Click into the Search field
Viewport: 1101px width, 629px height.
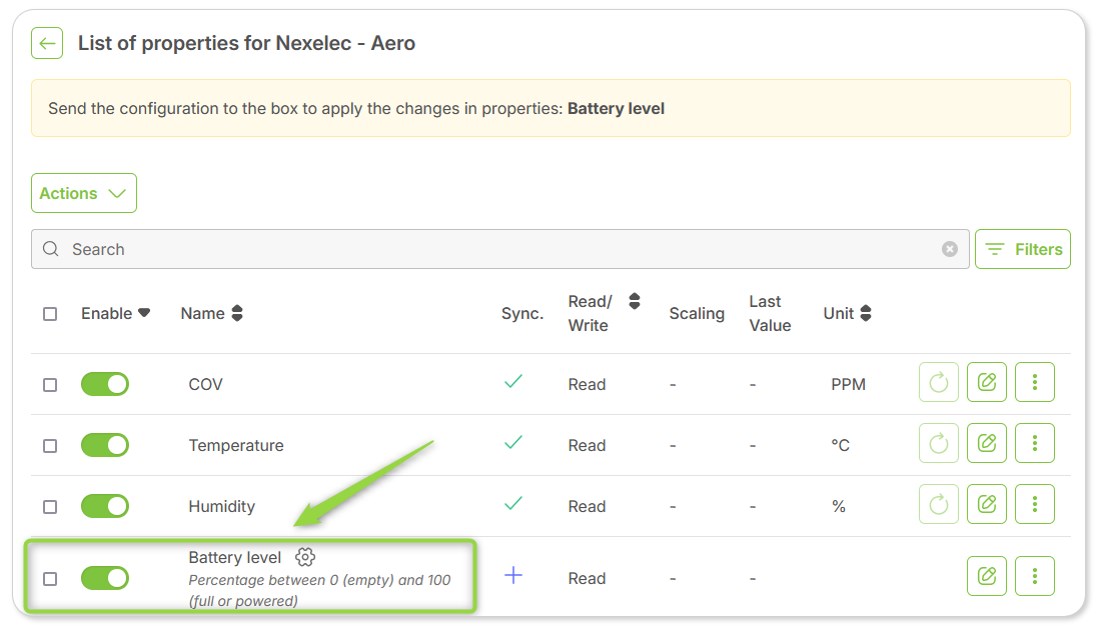[x=500, y=249]
